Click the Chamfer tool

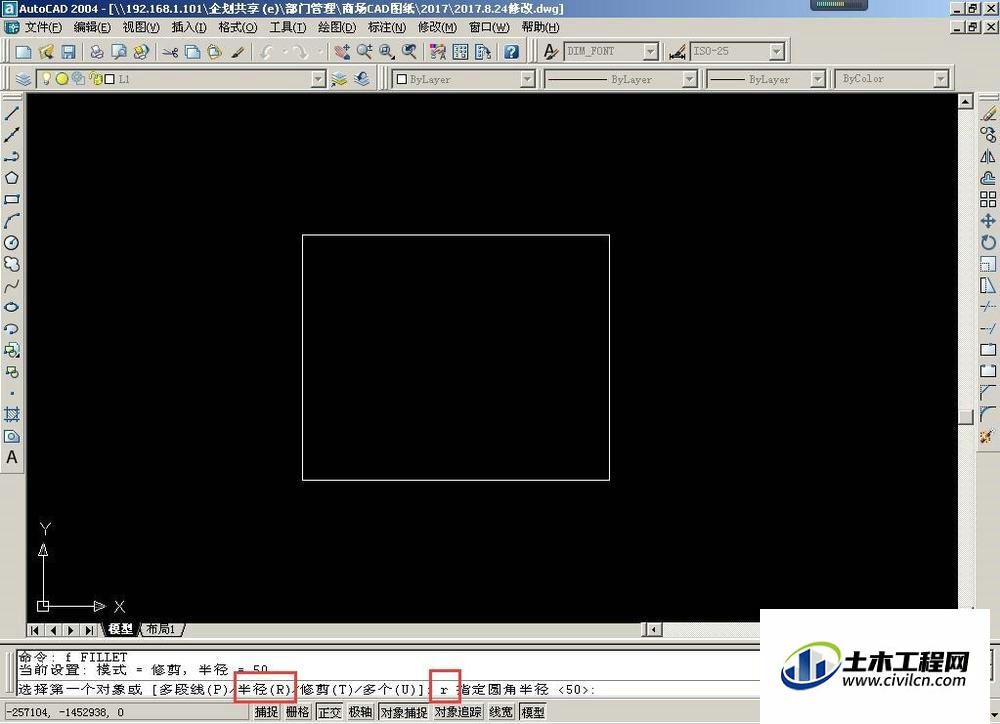(x=988, y=393)
